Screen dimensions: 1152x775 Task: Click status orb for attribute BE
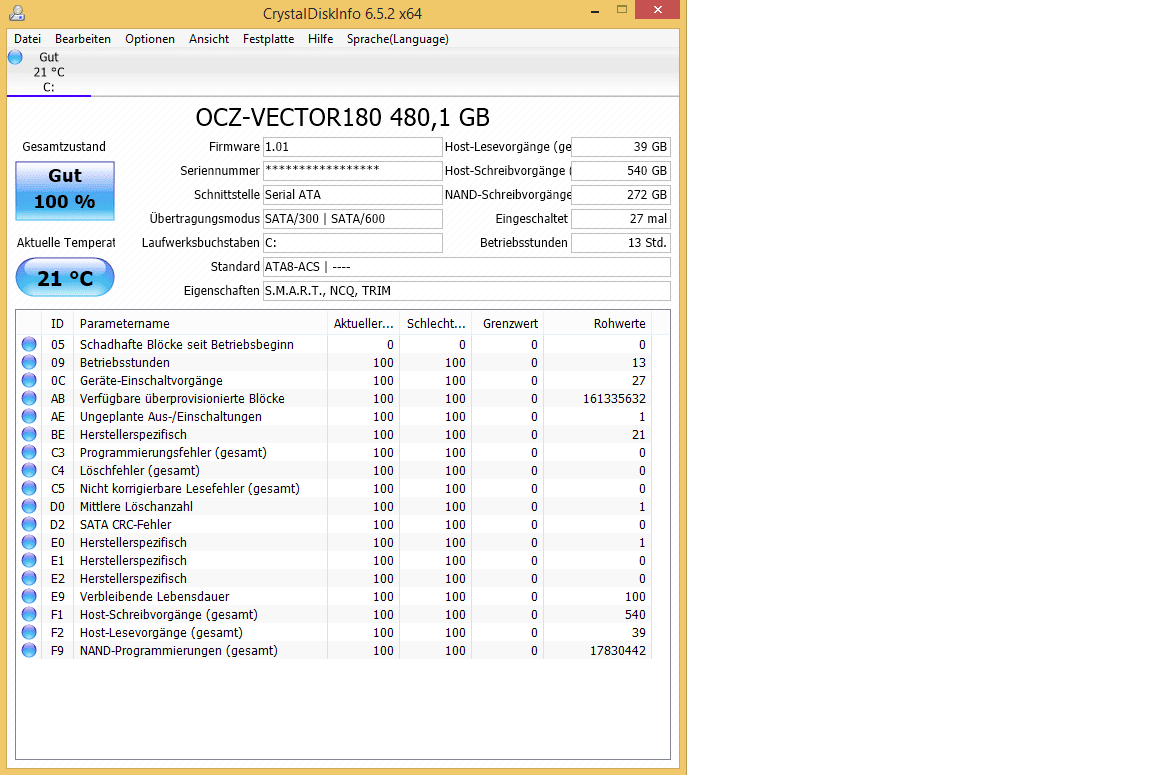pos(29,434)
